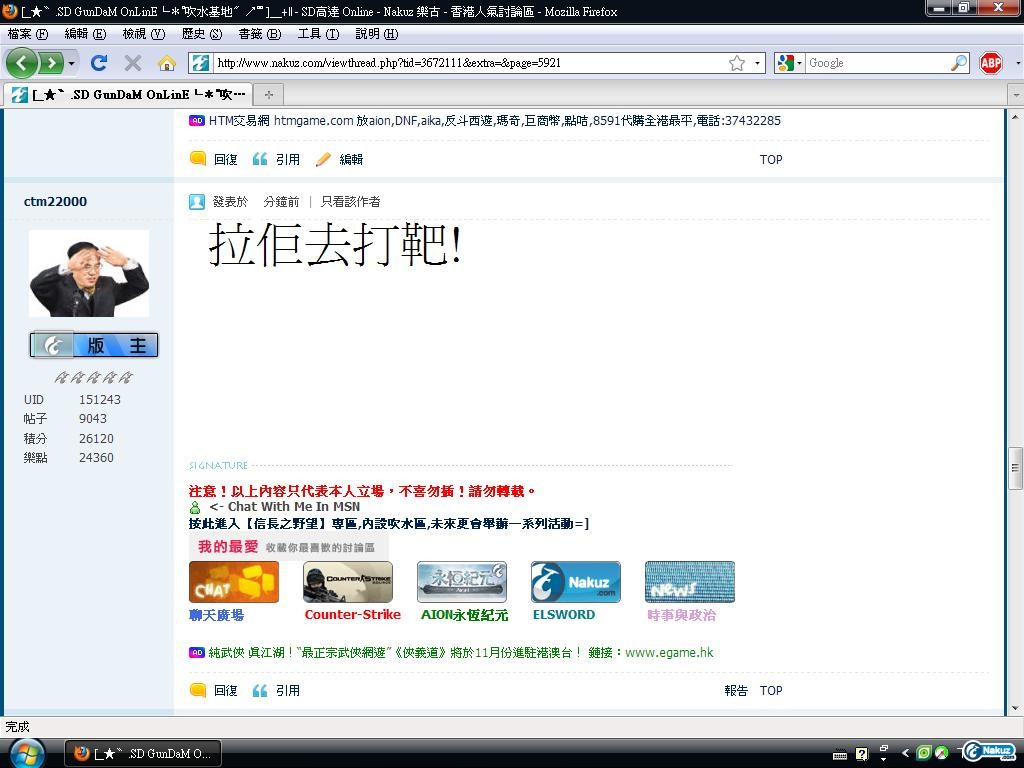Click the page vertical scrollbar thumb
Viewport: 1024px width, 768px height.
1015,468
